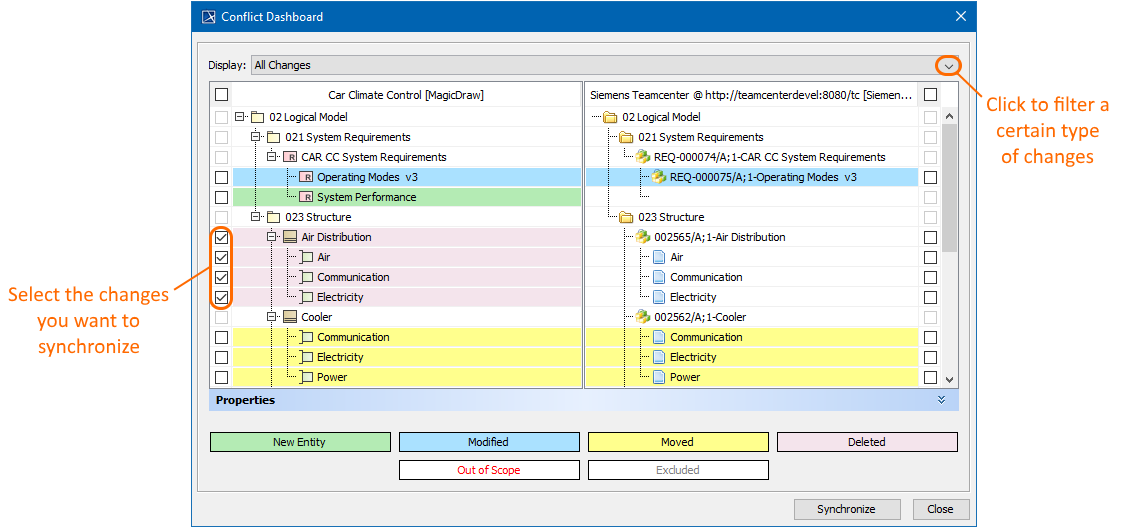1123x527 pixels.
Task: Uncheck the Air Distribution checkbox on left
Action: coord(221,237)
